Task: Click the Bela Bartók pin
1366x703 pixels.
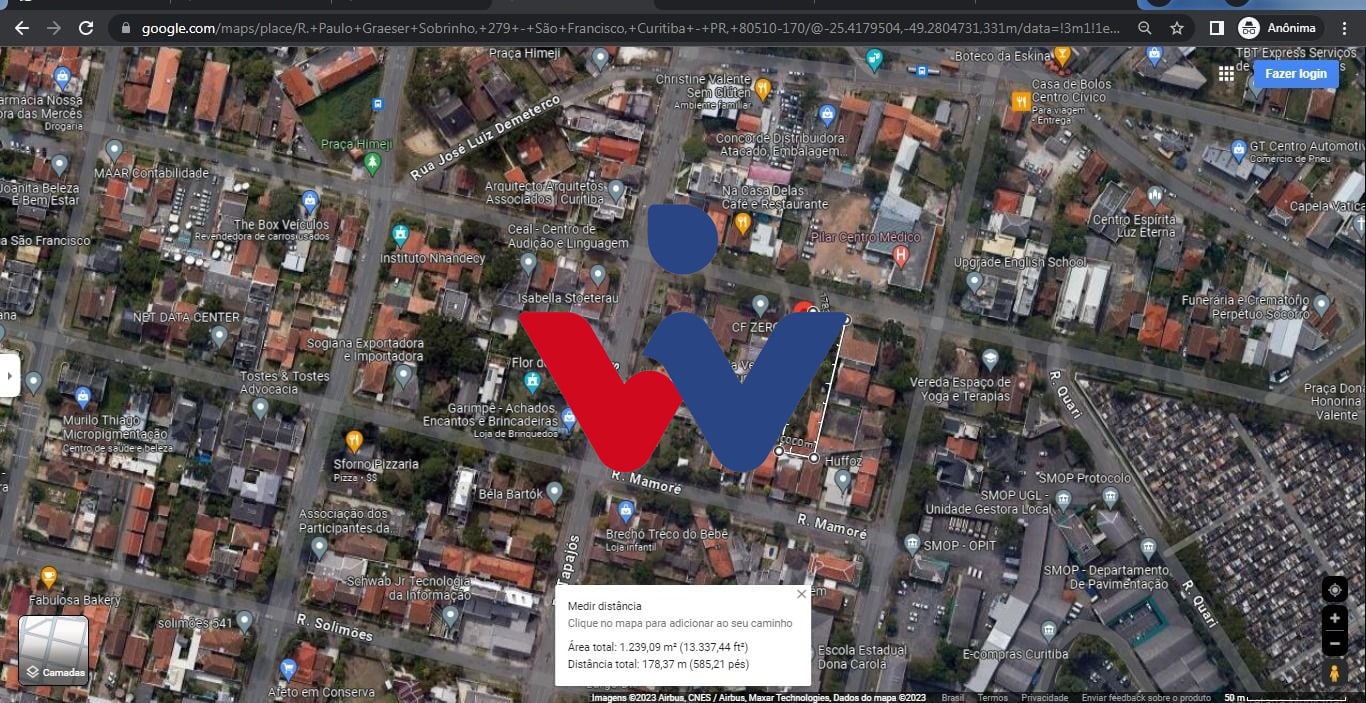Action: [x=555, y=492]
